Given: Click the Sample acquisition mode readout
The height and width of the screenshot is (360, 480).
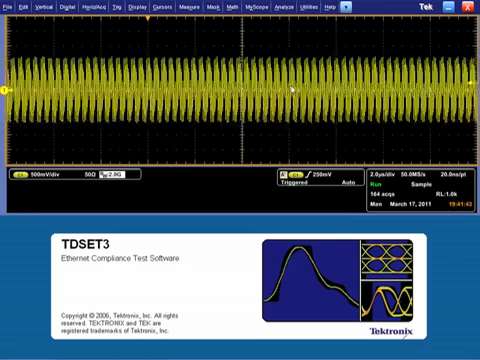Looking at the screenshot, I should pos(421,184).
